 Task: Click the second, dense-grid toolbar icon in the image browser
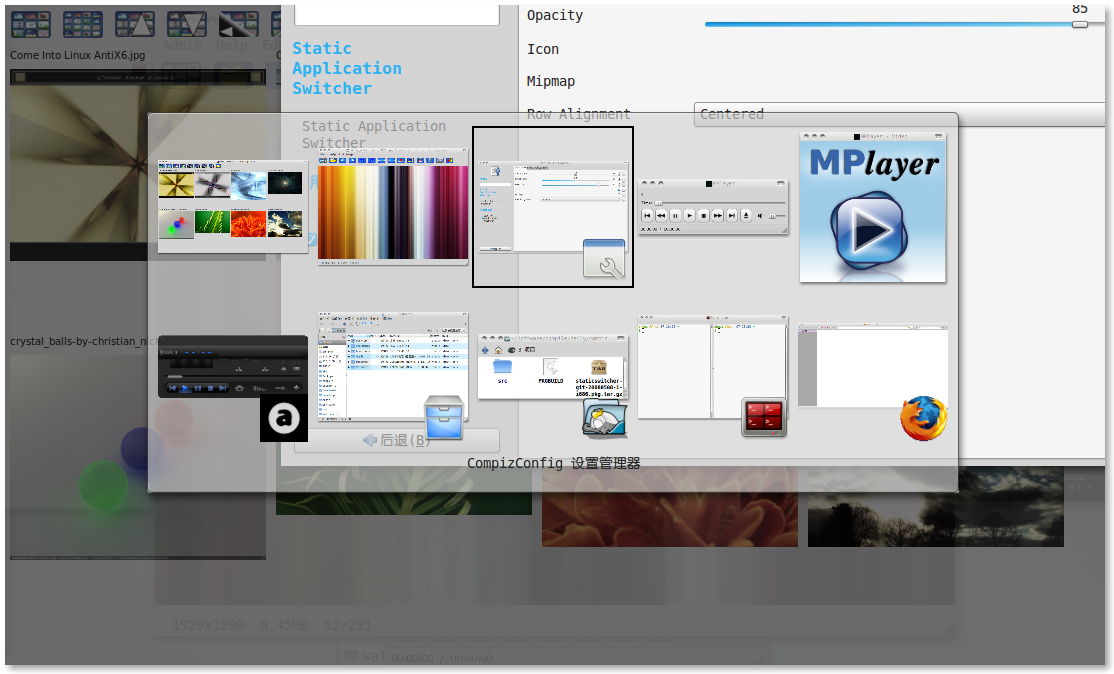(82, 24)
